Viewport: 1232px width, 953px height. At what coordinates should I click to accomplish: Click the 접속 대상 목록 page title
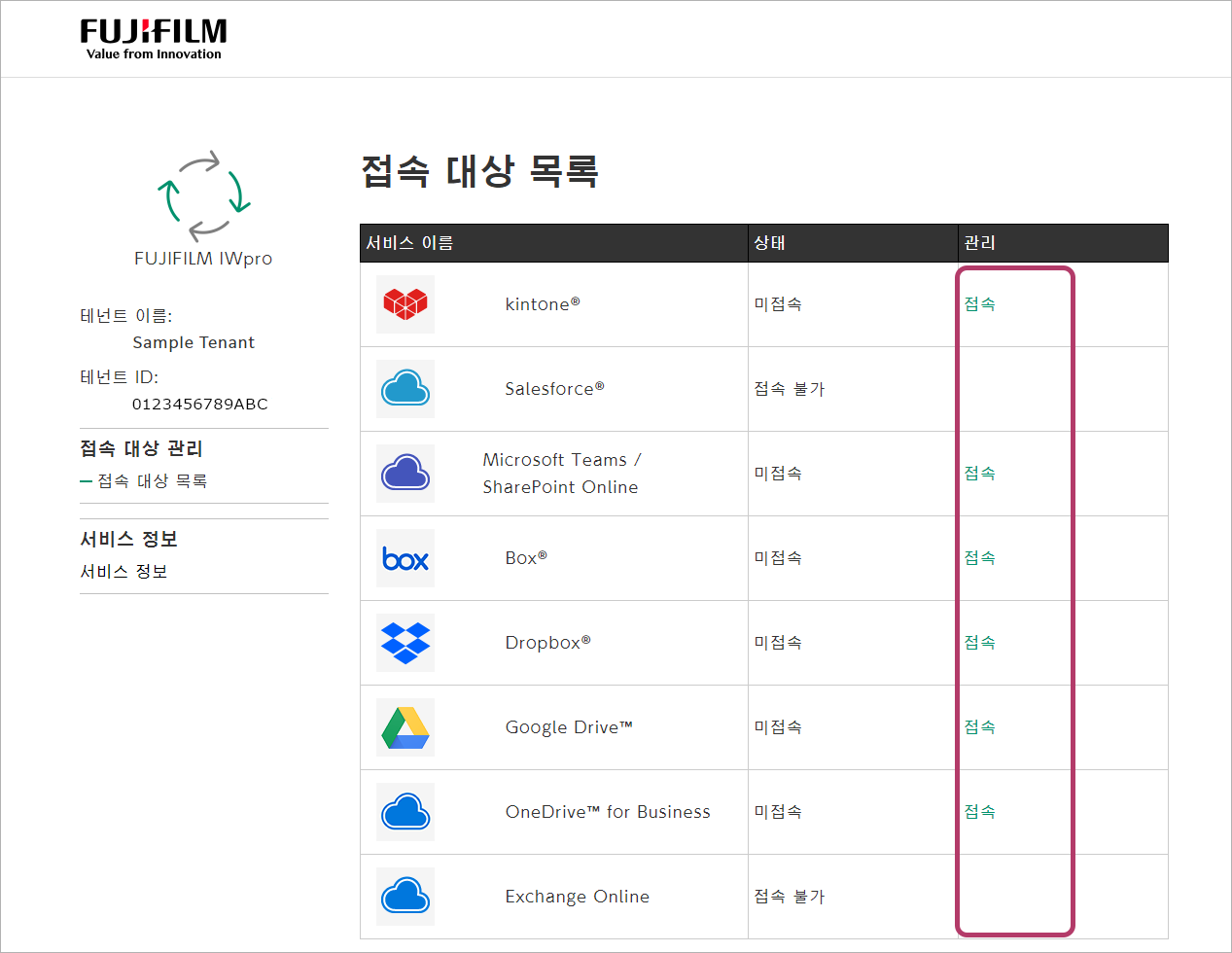pos(479,171)
